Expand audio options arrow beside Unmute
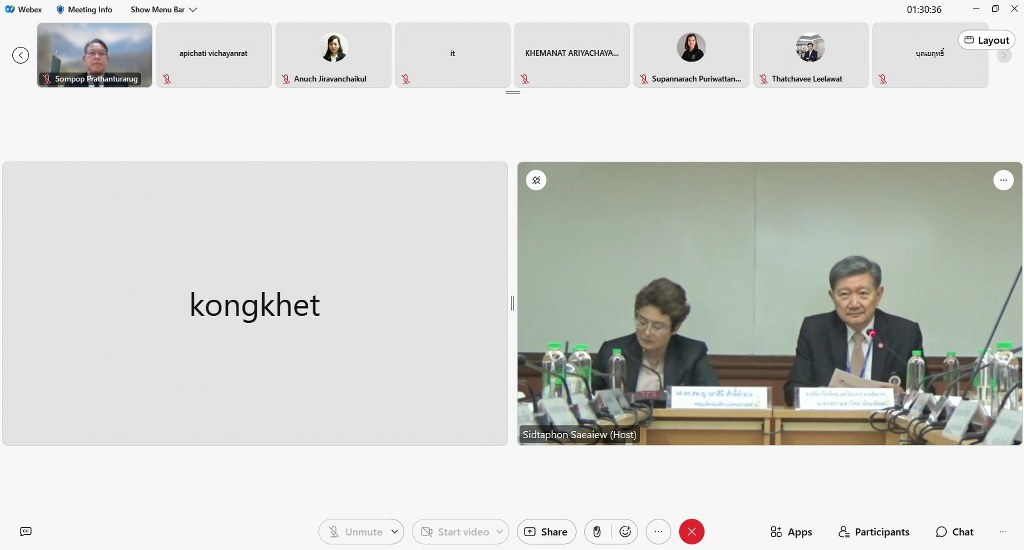This screenshot has height=550, width=1024. (395, 532)
